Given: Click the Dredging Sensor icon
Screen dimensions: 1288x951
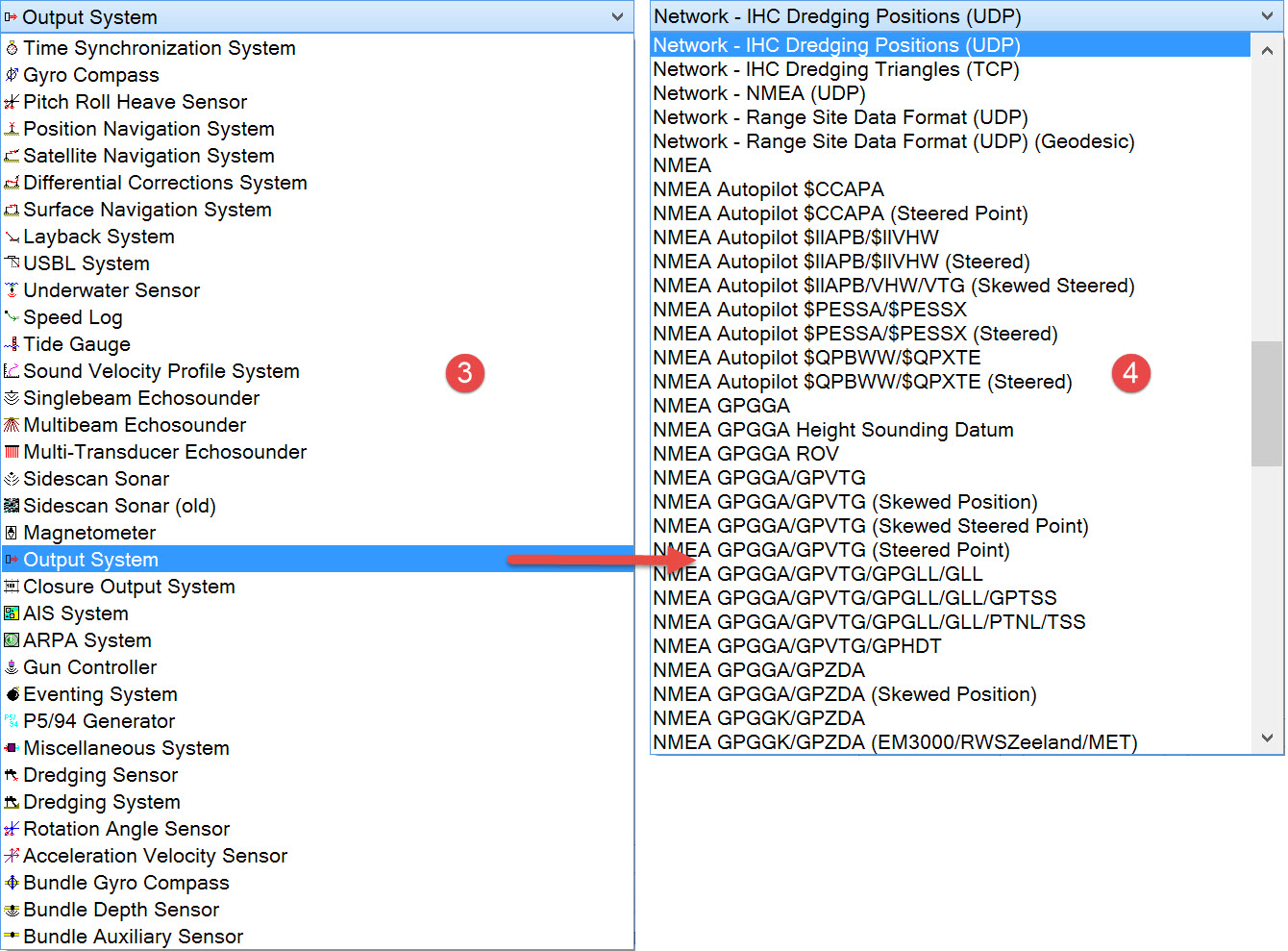Looking at the screenshot, I should [12, 775].
